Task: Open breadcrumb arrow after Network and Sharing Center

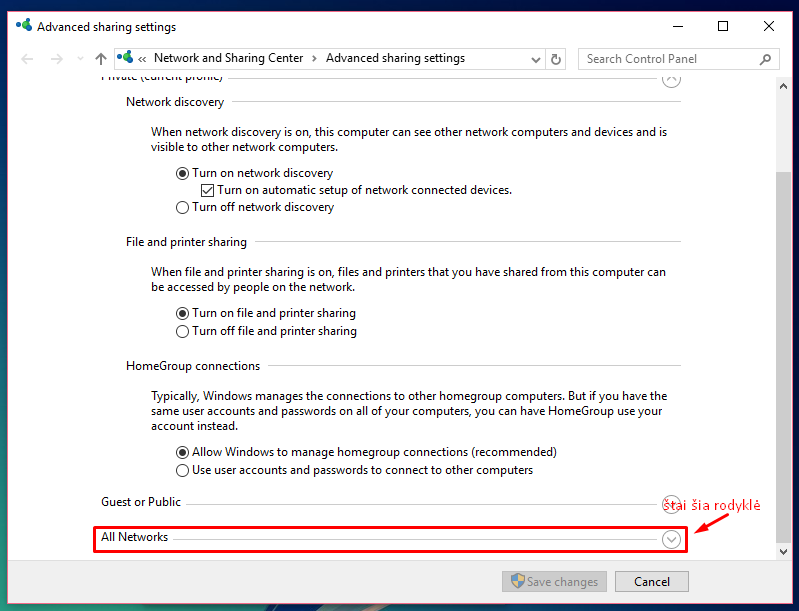Action: click(x=314, y=59)
